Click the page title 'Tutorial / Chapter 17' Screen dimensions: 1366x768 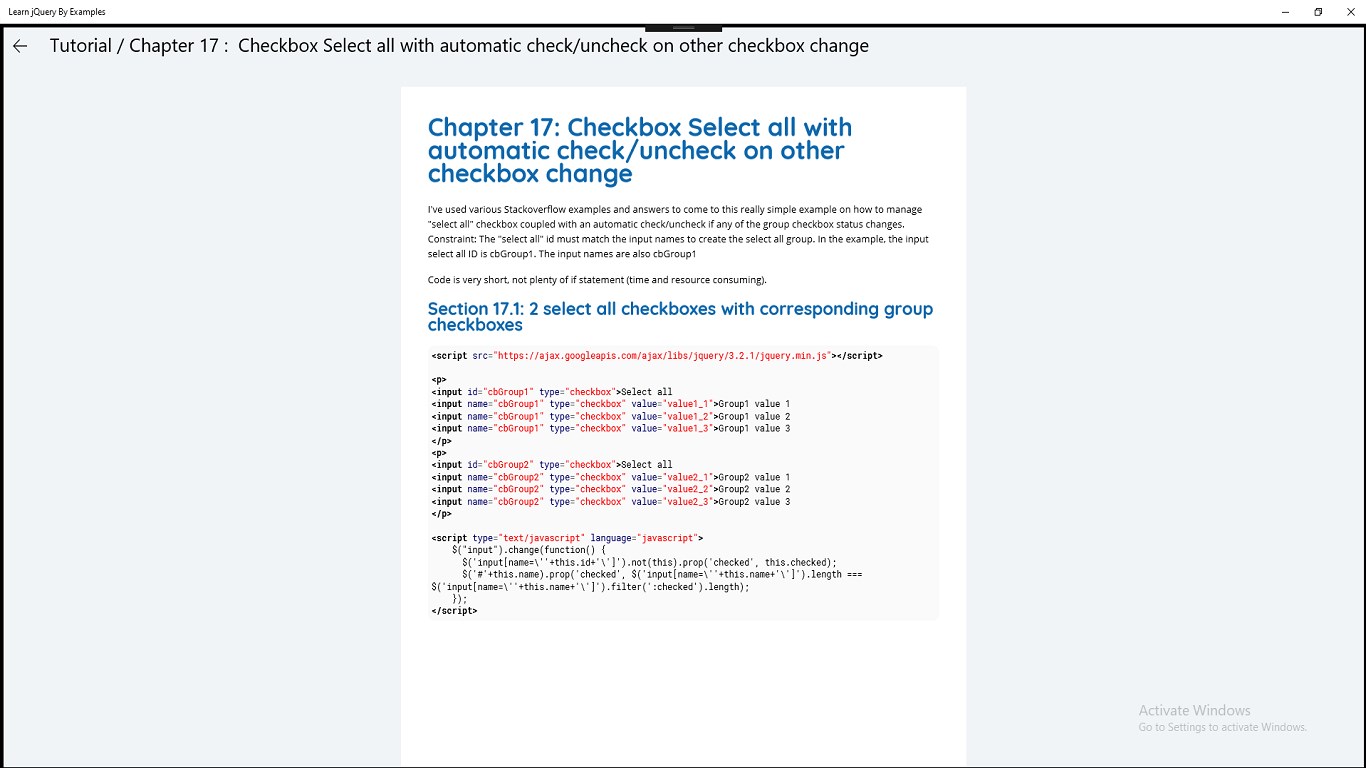(459, 46)
